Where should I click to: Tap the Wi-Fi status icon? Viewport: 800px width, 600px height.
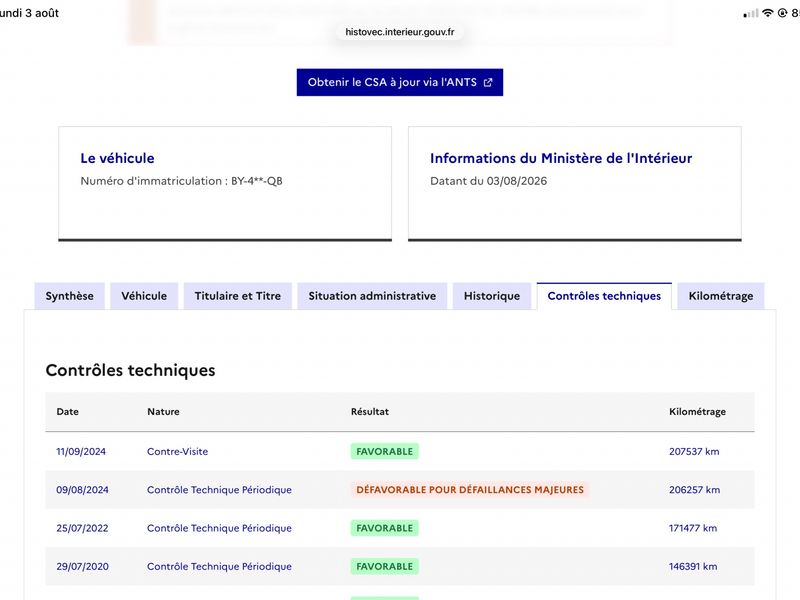[x=767, y=13]
